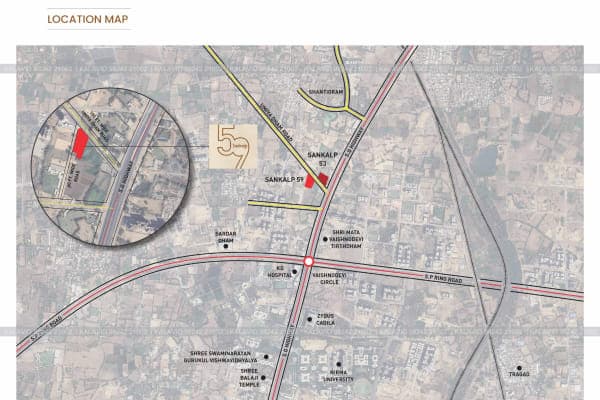Click the KD Hospital location dot
The height and width of the screenshot is (400, 600).
[x=294, y=269]
